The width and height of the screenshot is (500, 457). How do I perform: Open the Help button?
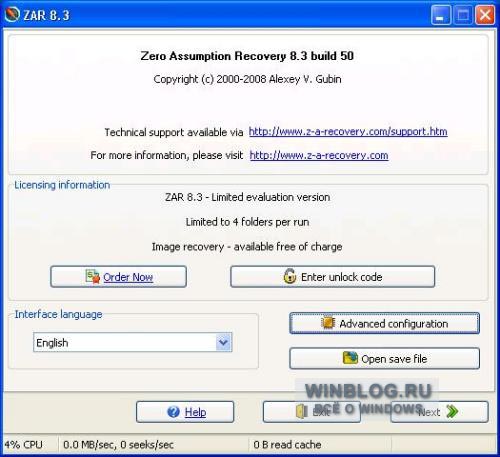(185, 412)
